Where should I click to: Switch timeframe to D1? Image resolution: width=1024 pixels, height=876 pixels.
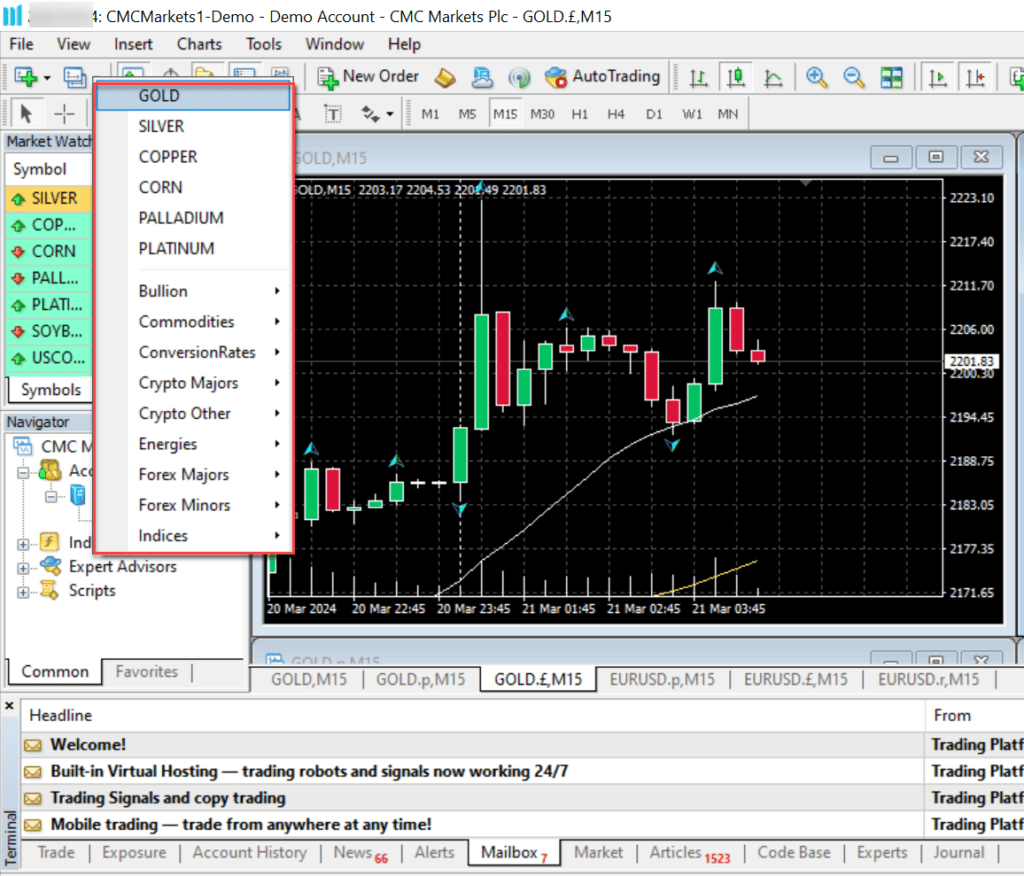tap(654, 114)
